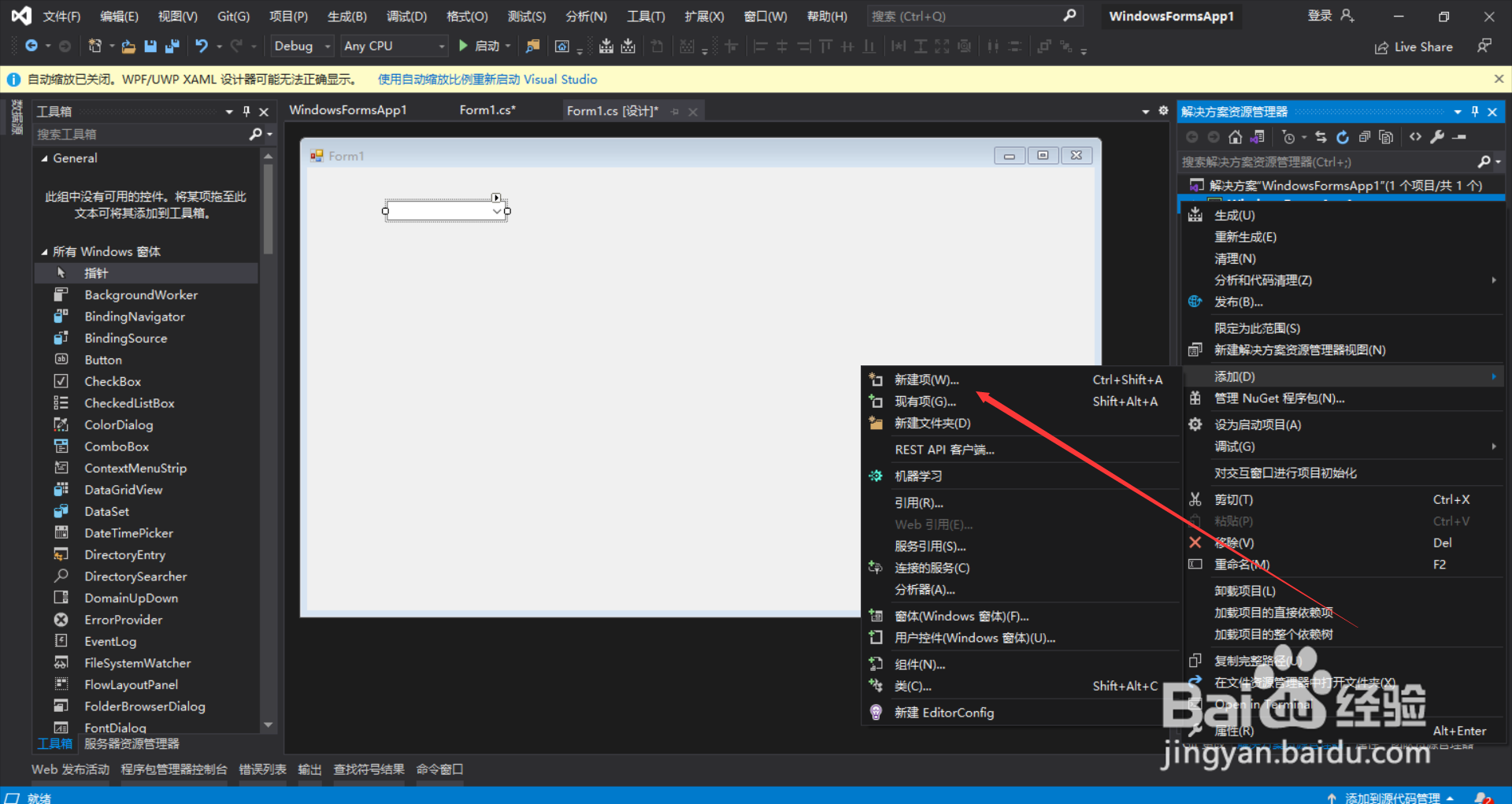Refresh the Solution Explorer
Image resolution: width=1512 pixels, height=804 pixels.
click(x=1343, y=137)
